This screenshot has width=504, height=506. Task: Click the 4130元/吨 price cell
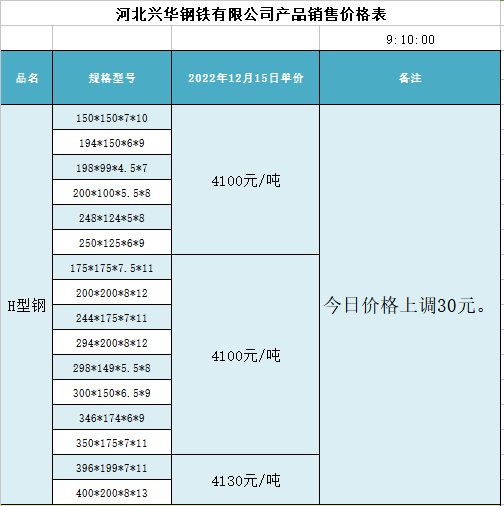click(x=246, y=480)
